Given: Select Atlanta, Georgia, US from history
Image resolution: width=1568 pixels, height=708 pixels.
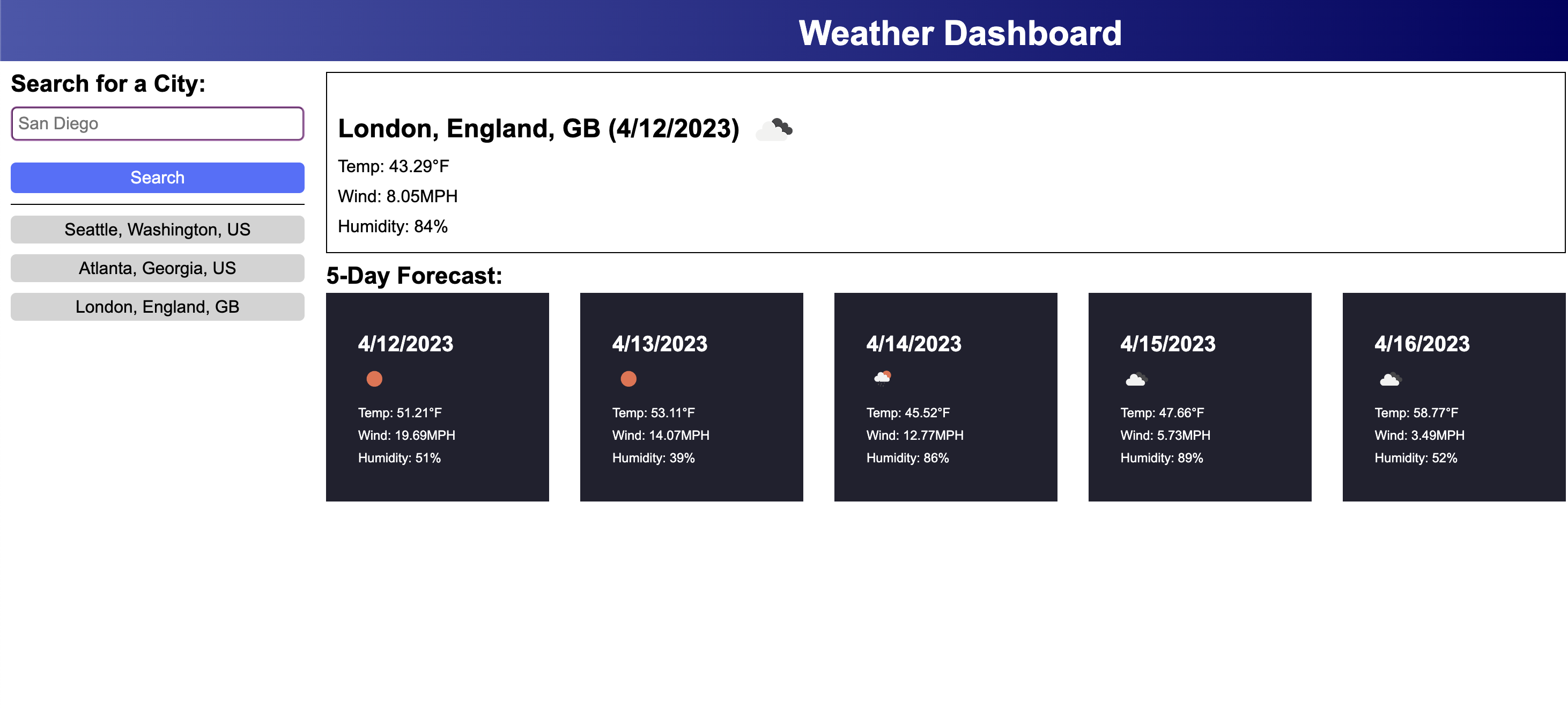Looking at the screenshot, I should (x=157, y=268).
